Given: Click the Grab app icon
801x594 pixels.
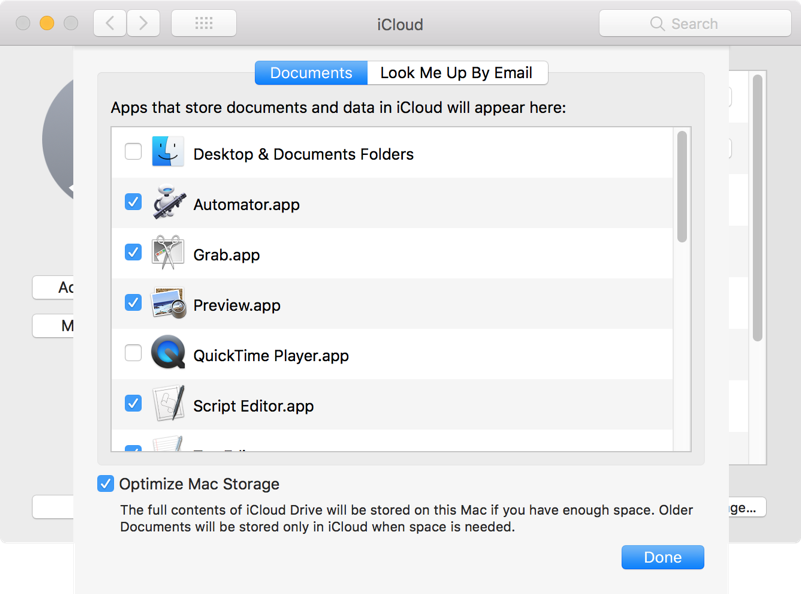Looking at the screenshot, I should (167, 254).
